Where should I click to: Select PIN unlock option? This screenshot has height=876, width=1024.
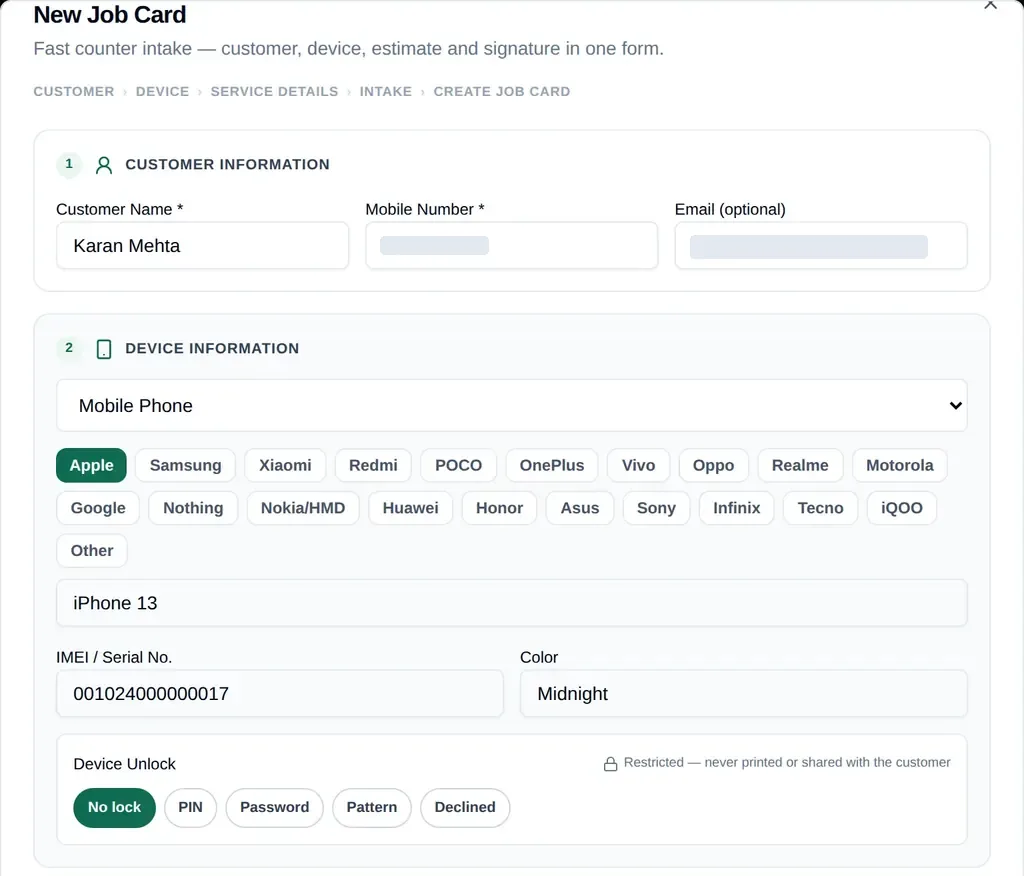click(x=191, y=807)
